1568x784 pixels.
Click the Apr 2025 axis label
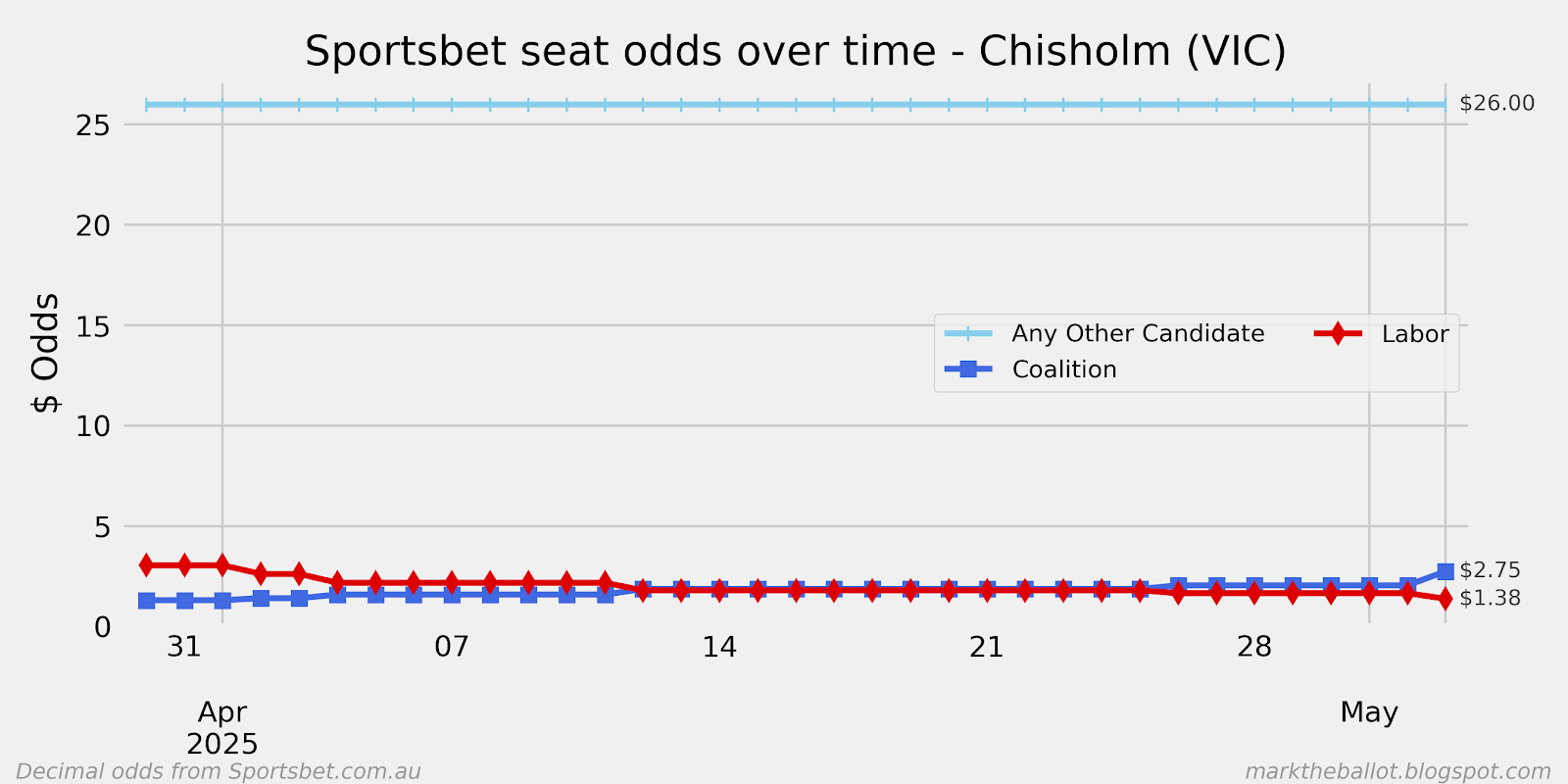(x=222, y=728)
